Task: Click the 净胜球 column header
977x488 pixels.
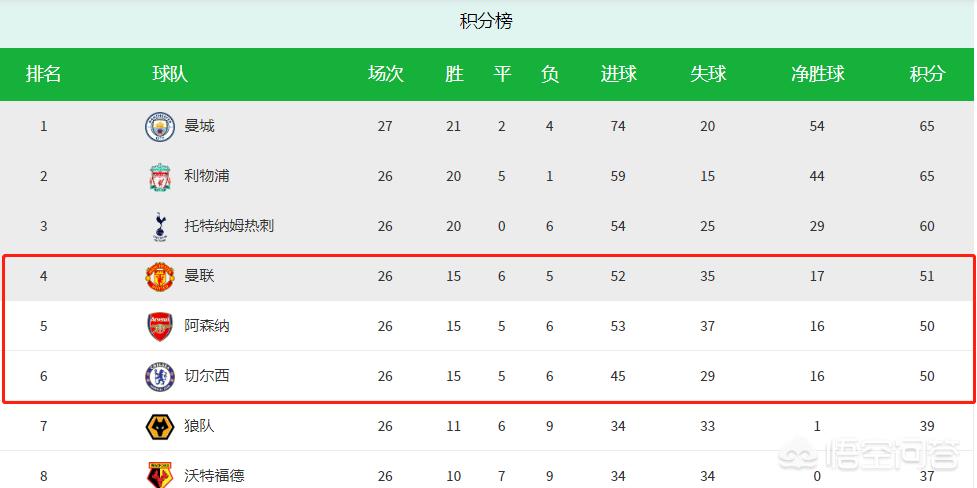Action: [x=817, y=74]
